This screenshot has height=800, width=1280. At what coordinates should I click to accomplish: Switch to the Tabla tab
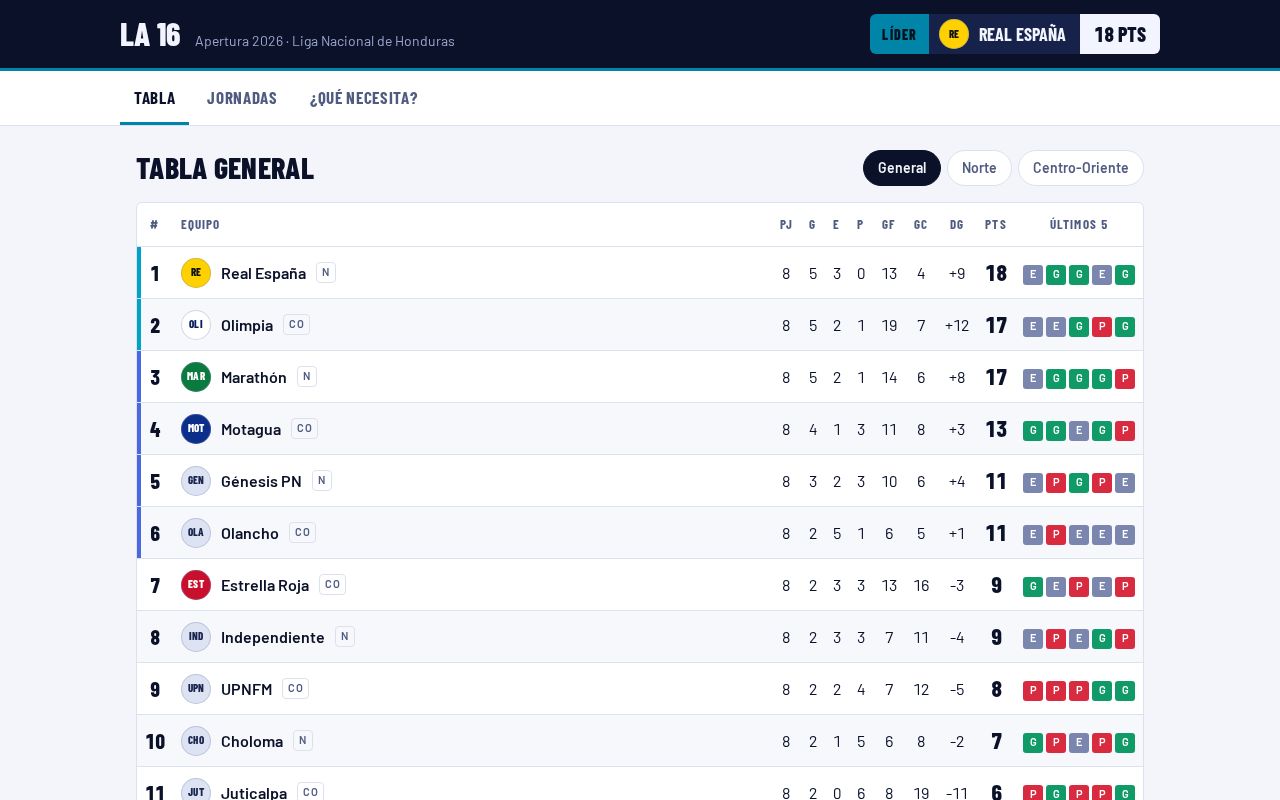pos(154,98)
